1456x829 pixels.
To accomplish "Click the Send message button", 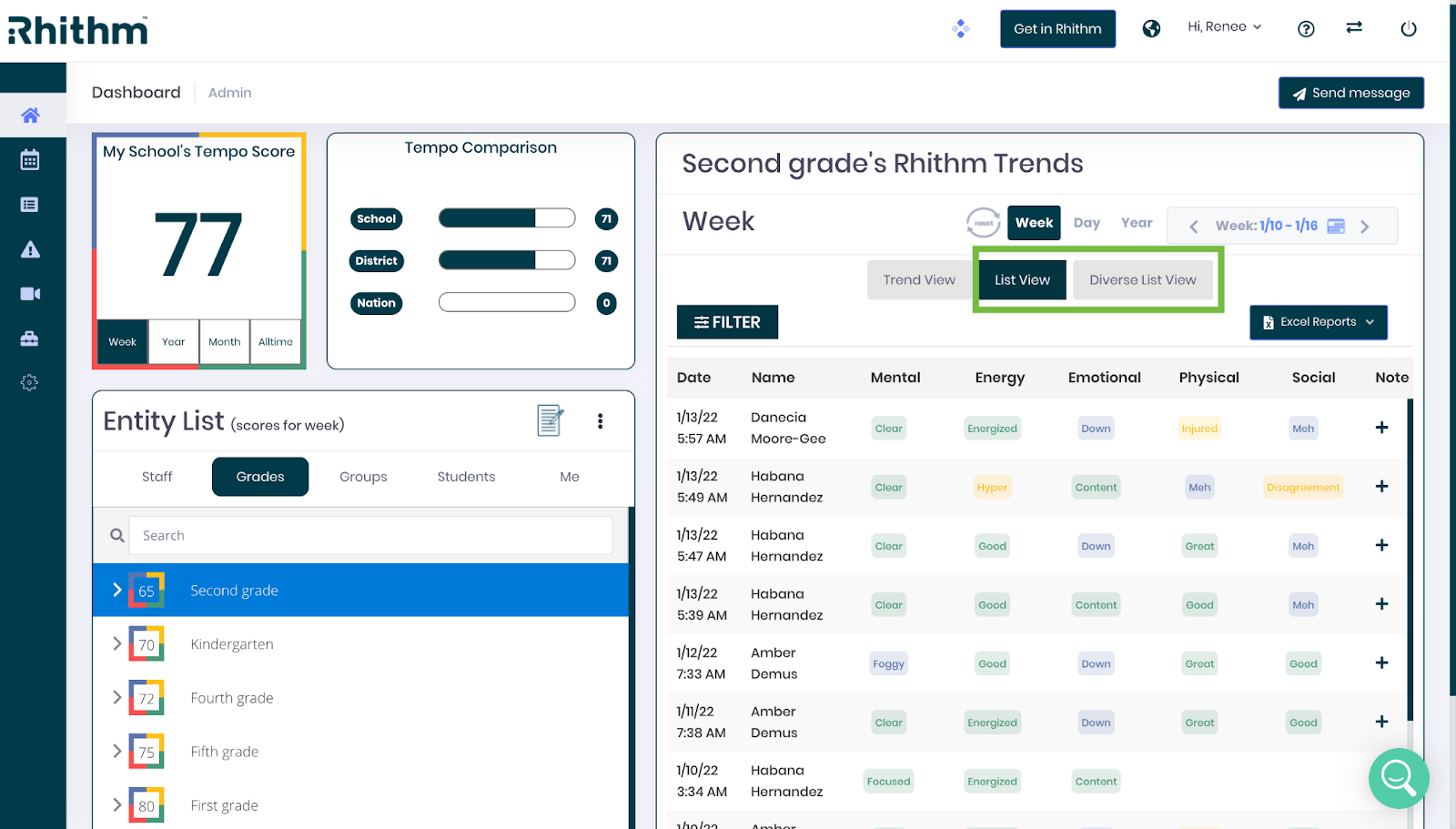I will coord(1351,93).
